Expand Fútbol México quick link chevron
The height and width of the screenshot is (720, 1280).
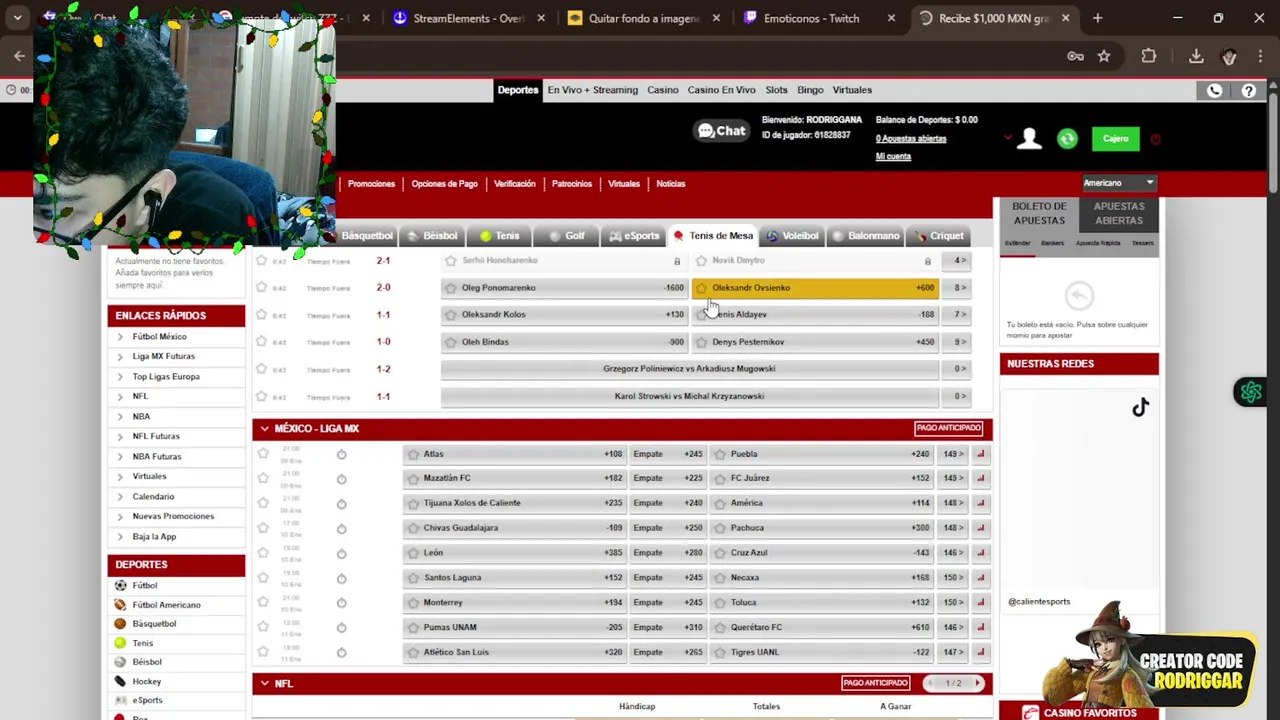point(120,337)
